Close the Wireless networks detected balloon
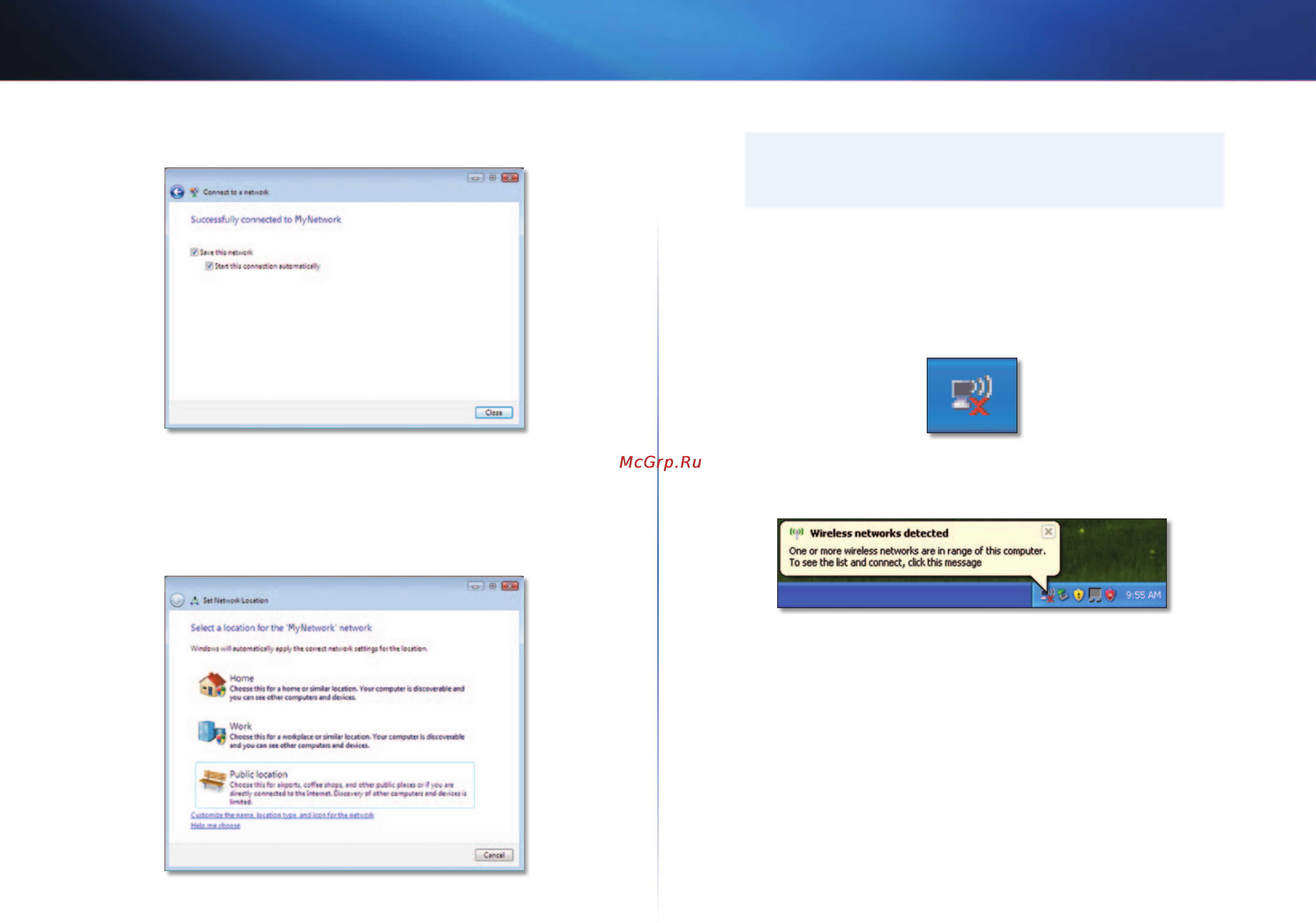 coord(1048,532)
